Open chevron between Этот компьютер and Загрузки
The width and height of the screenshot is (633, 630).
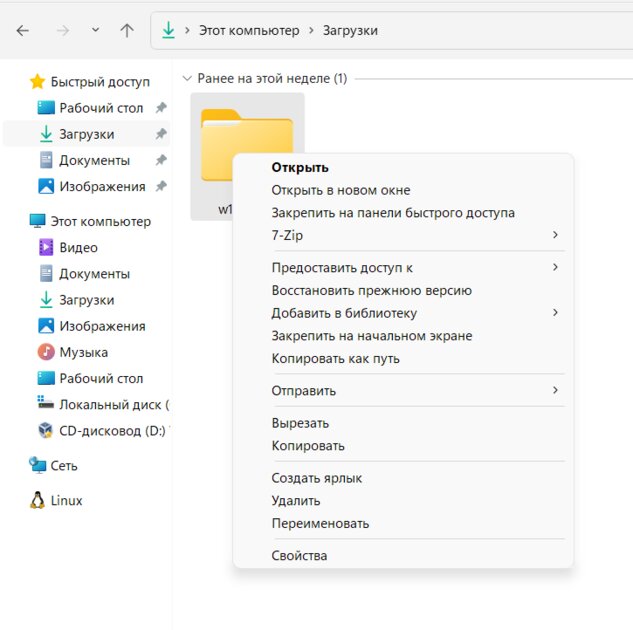tap(311, 30)
